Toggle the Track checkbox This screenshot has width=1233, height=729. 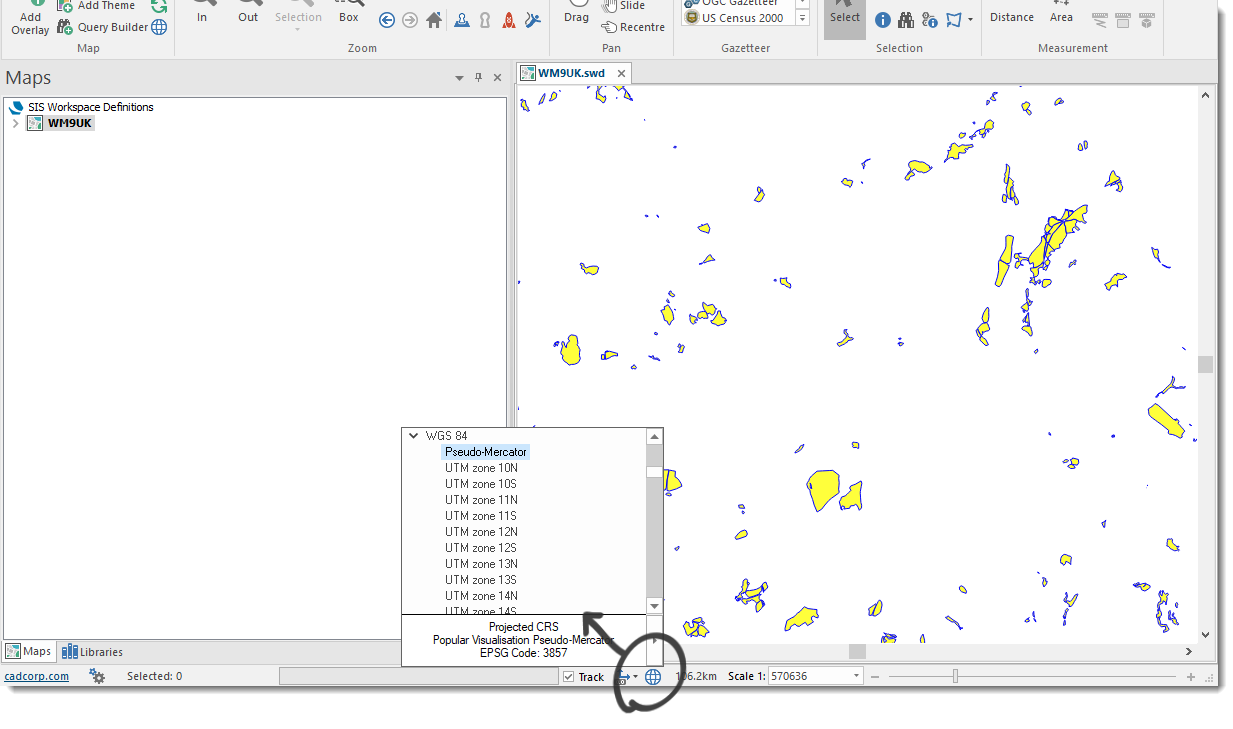point(569,677)
